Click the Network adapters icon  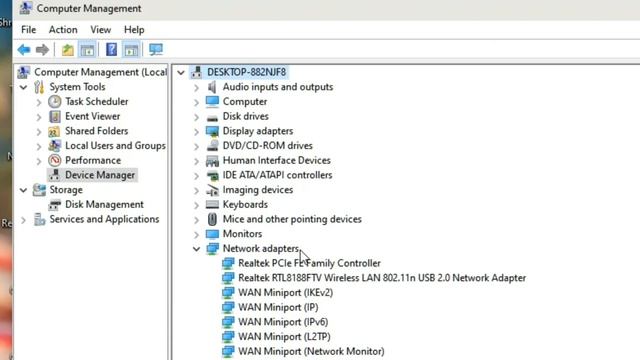click(x=212, y=249)
